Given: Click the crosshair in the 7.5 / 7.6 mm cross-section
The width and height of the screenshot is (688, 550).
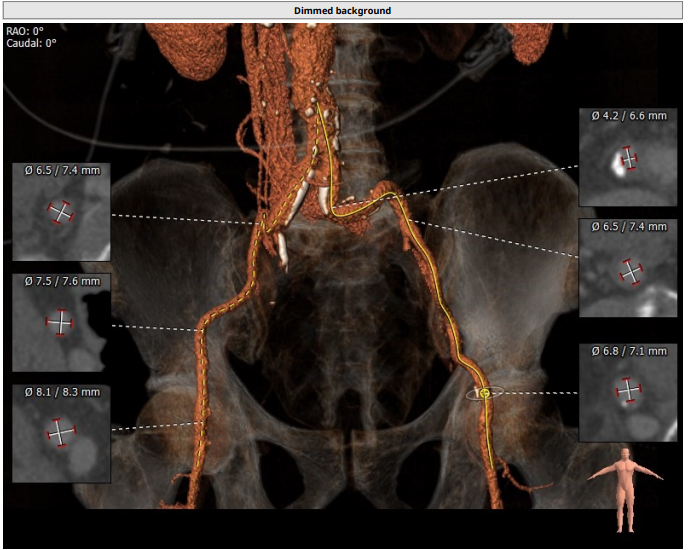Looking at the screenshot, I should point(61,323).
